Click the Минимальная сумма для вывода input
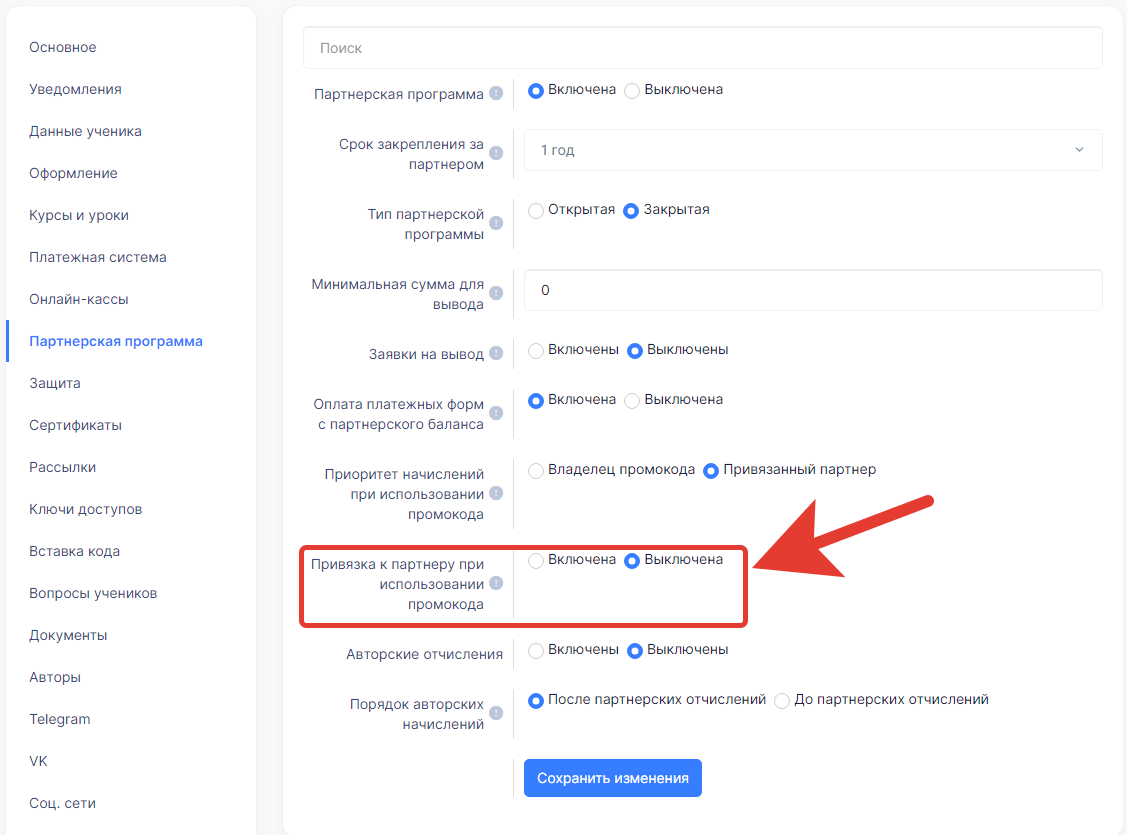Screen dimensions: 1127x835 [x=812, y=290]
